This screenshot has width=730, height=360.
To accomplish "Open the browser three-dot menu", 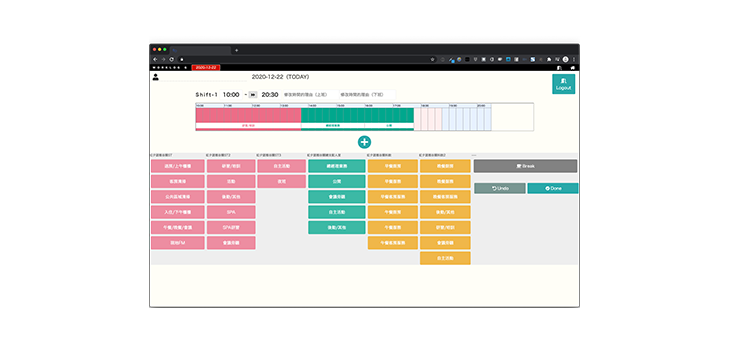I will coord(574,59).
